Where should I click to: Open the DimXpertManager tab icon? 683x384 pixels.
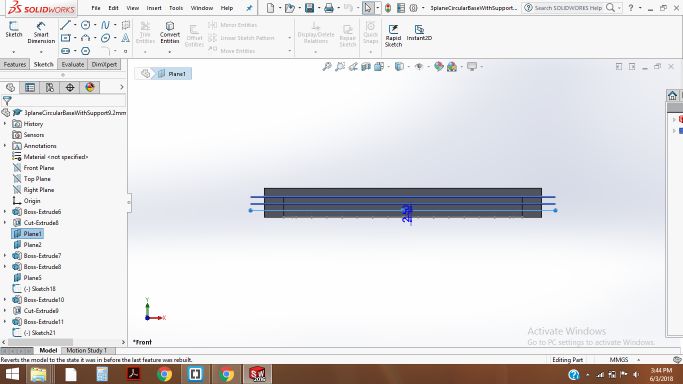[x=70, y=88]
